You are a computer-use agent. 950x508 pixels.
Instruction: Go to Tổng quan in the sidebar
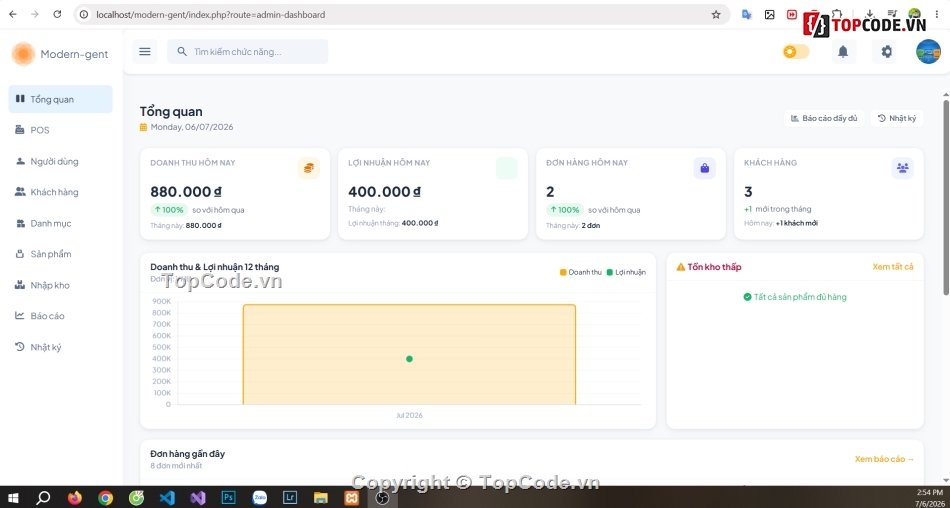(61, 99)
